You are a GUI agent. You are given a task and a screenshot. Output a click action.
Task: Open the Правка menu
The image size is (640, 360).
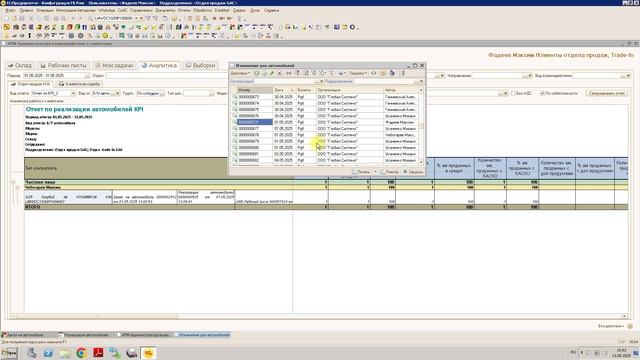[x=26, y=10]
